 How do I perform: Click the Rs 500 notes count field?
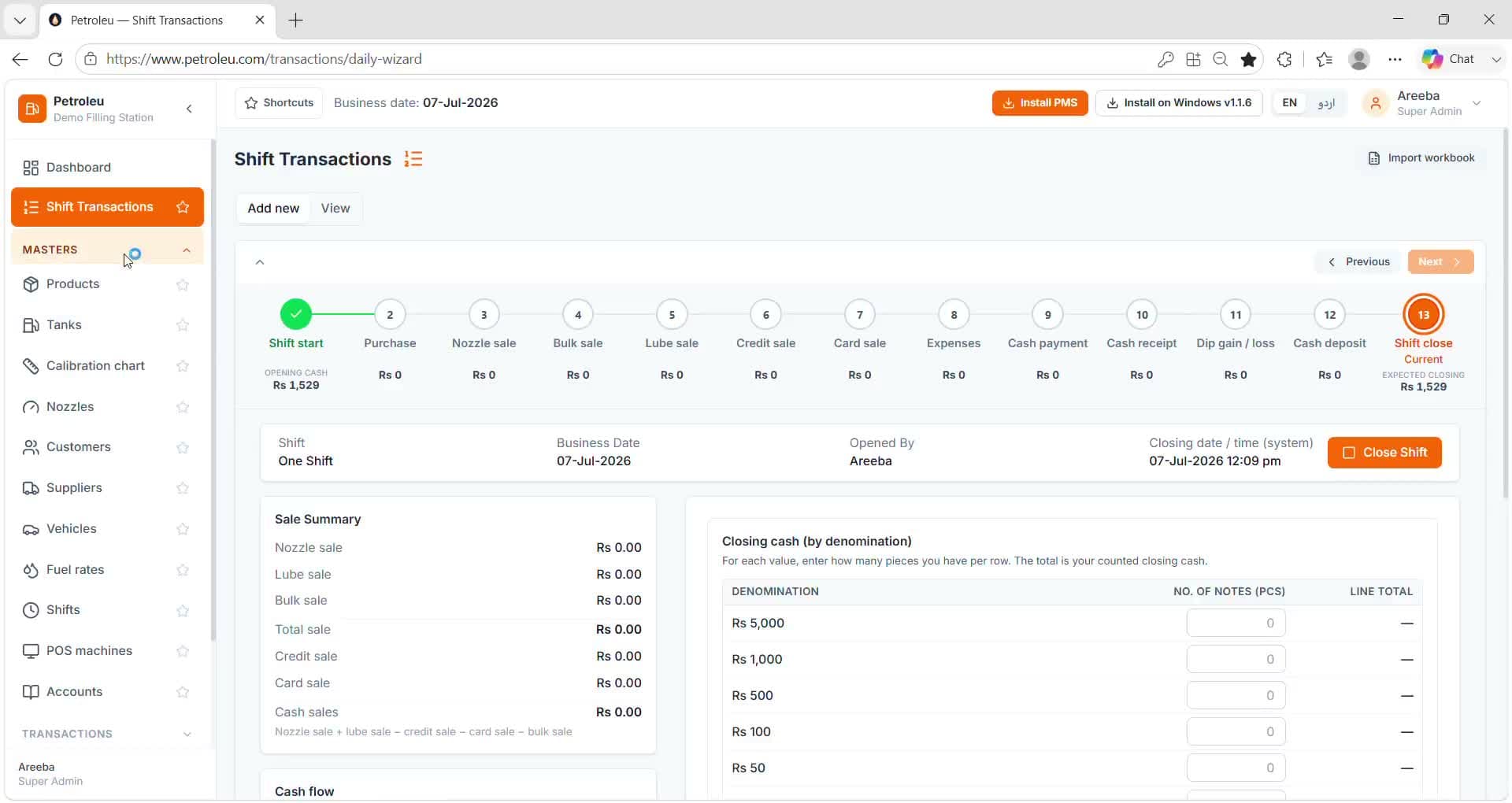1236,696
